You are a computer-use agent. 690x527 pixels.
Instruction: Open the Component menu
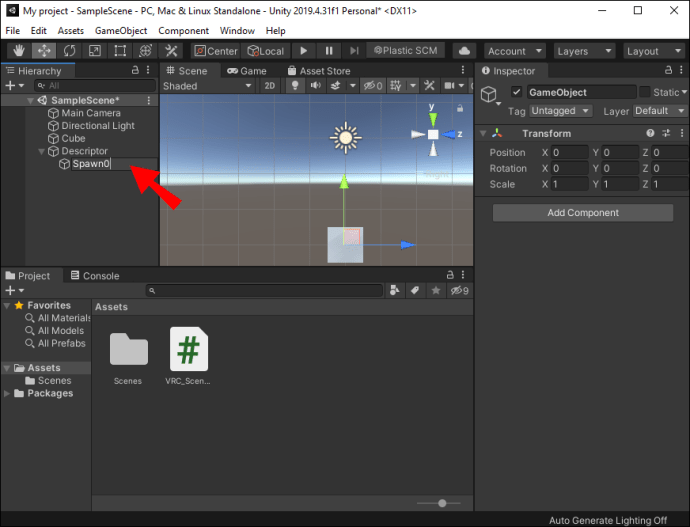184,31
